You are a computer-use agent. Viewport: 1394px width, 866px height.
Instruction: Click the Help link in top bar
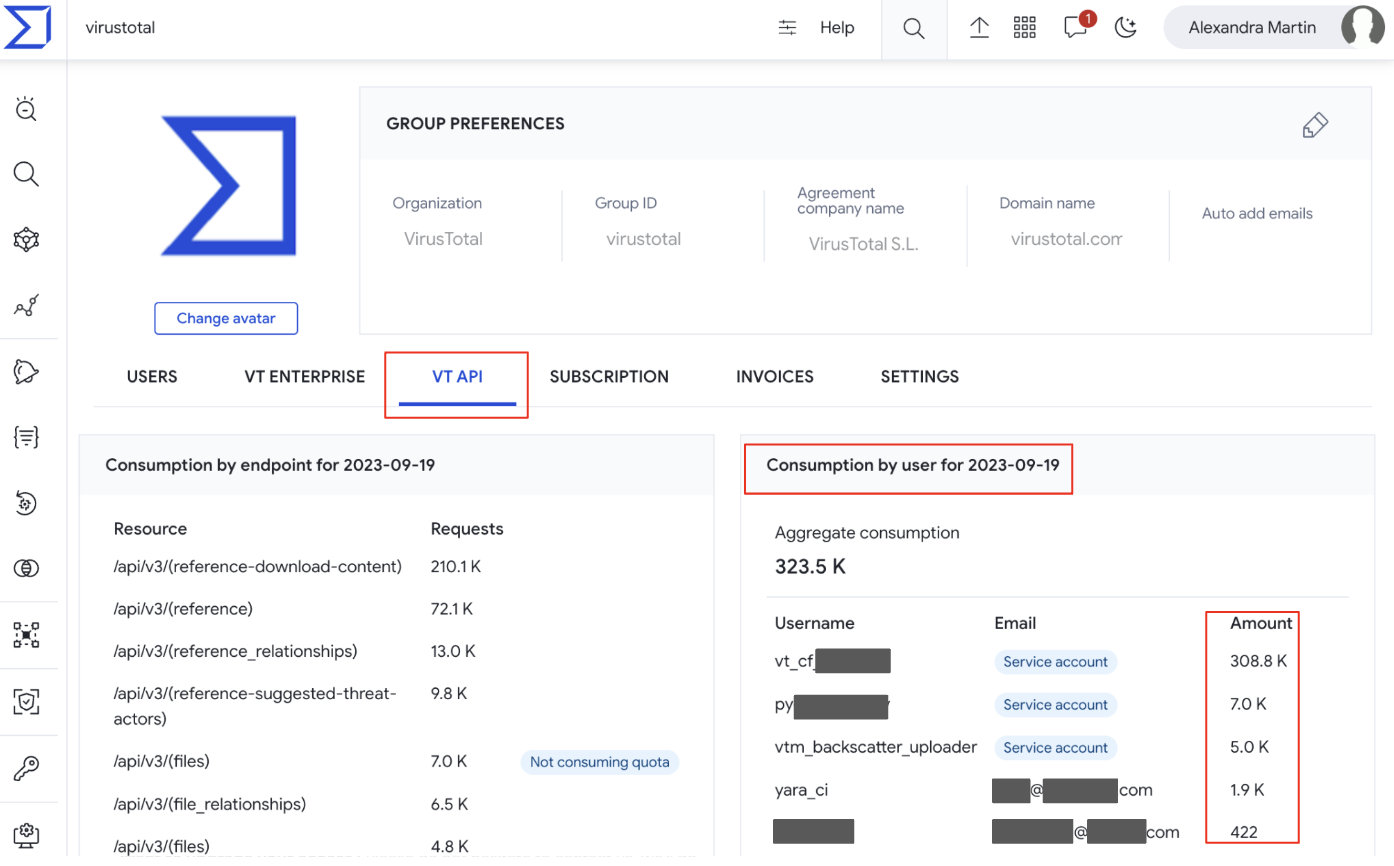837,28
